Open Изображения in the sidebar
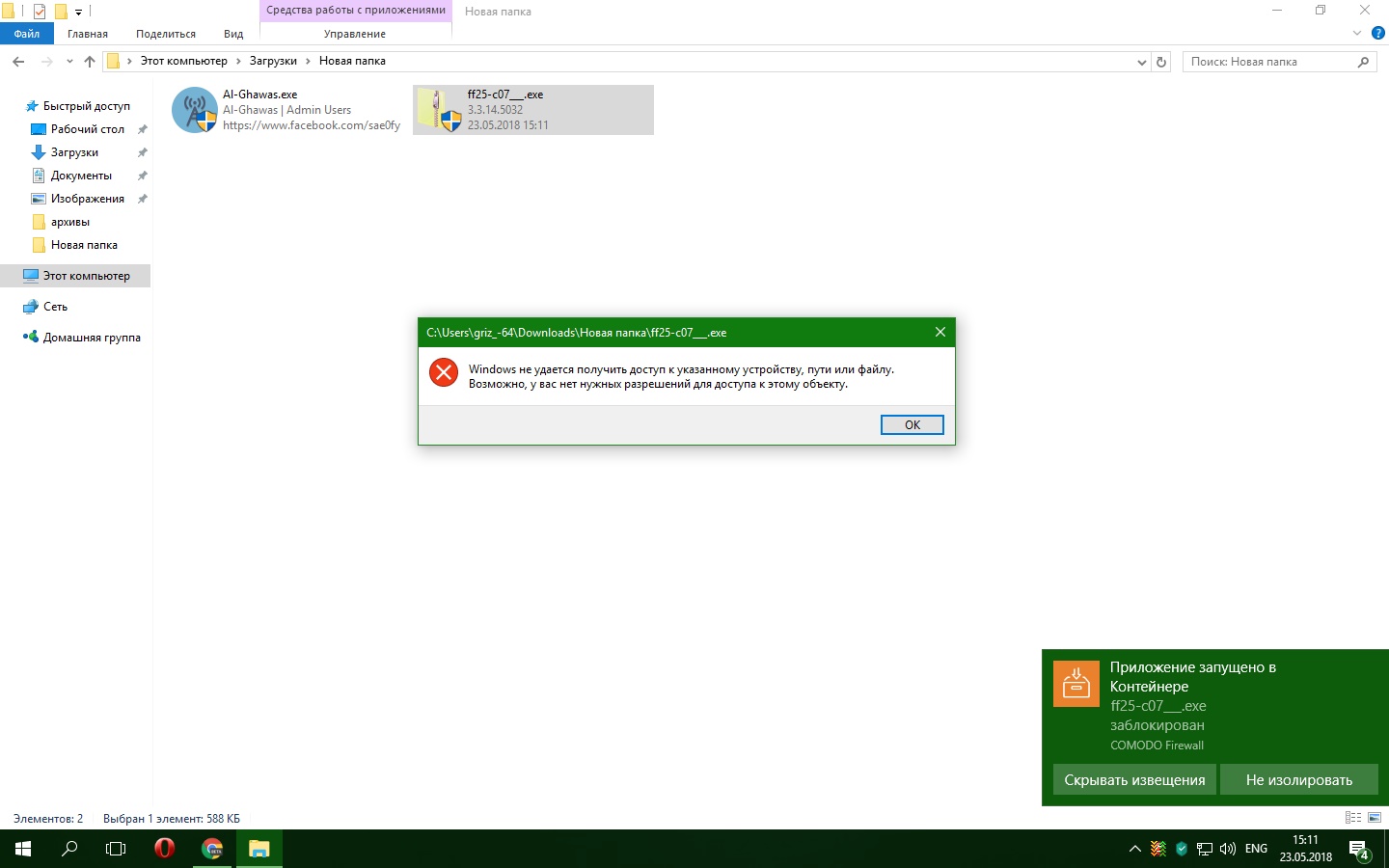The height and width of the screenshot is (868, 1389). click(87, 199)
